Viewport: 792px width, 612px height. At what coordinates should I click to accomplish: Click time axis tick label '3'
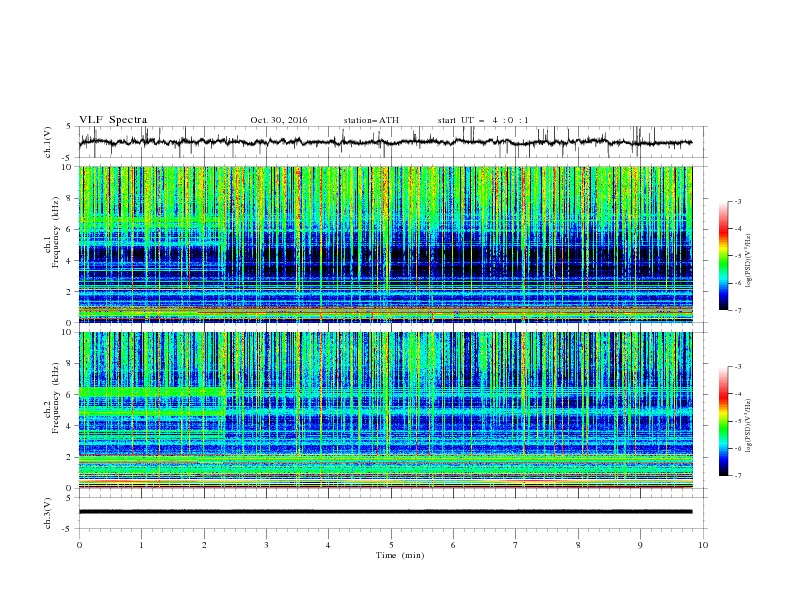[266, 545]
